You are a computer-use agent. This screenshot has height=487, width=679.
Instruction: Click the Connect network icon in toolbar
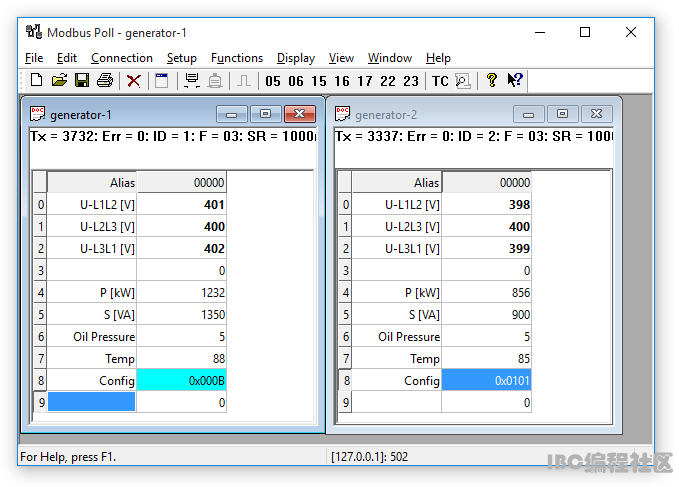click(x=191, y=81)
